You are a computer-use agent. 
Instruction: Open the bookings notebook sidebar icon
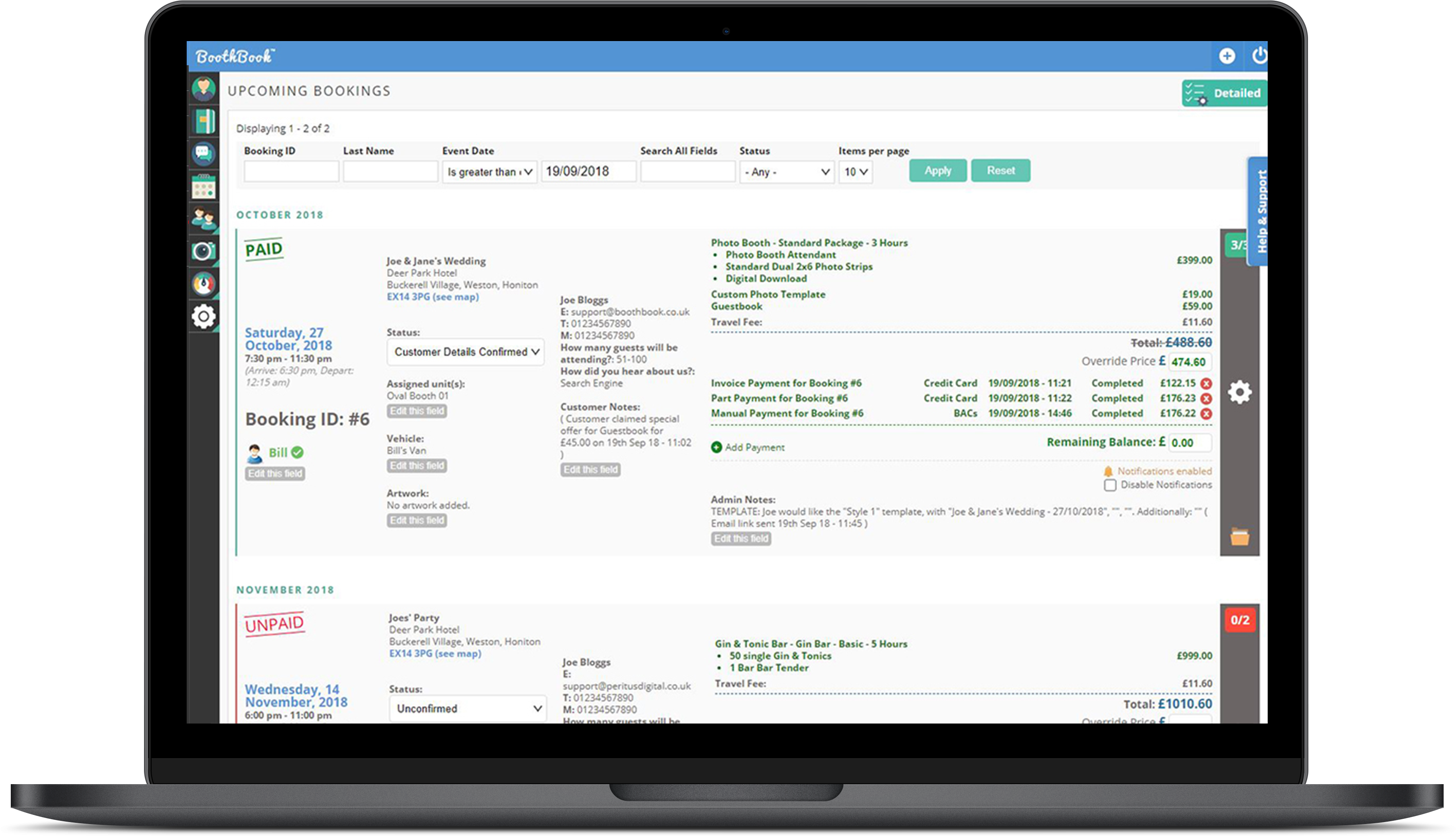coord(203,121)
